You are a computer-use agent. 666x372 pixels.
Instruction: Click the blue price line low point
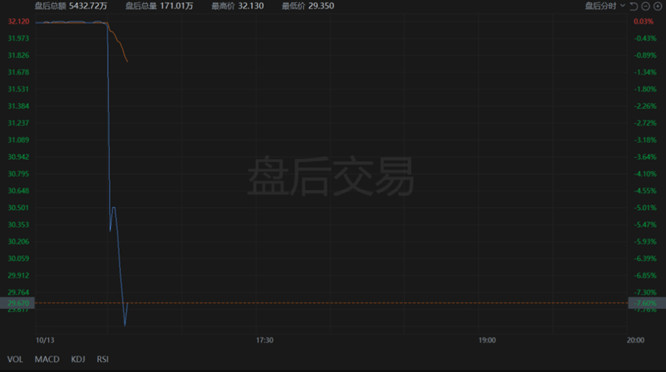tap(125, 325)
